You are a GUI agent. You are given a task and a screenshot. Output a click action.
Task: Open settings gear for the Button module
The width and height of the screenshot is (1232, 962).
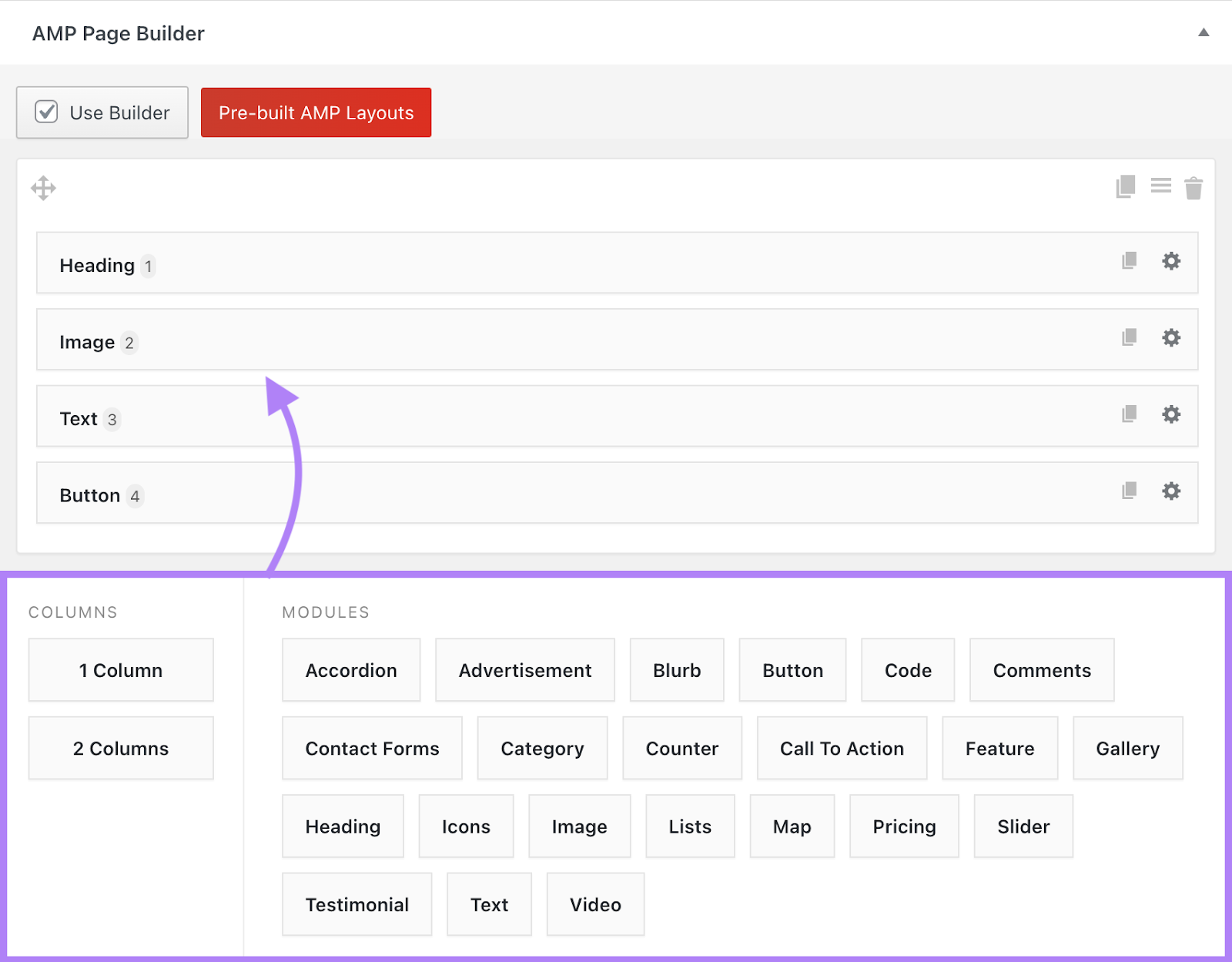[1170, 491]
